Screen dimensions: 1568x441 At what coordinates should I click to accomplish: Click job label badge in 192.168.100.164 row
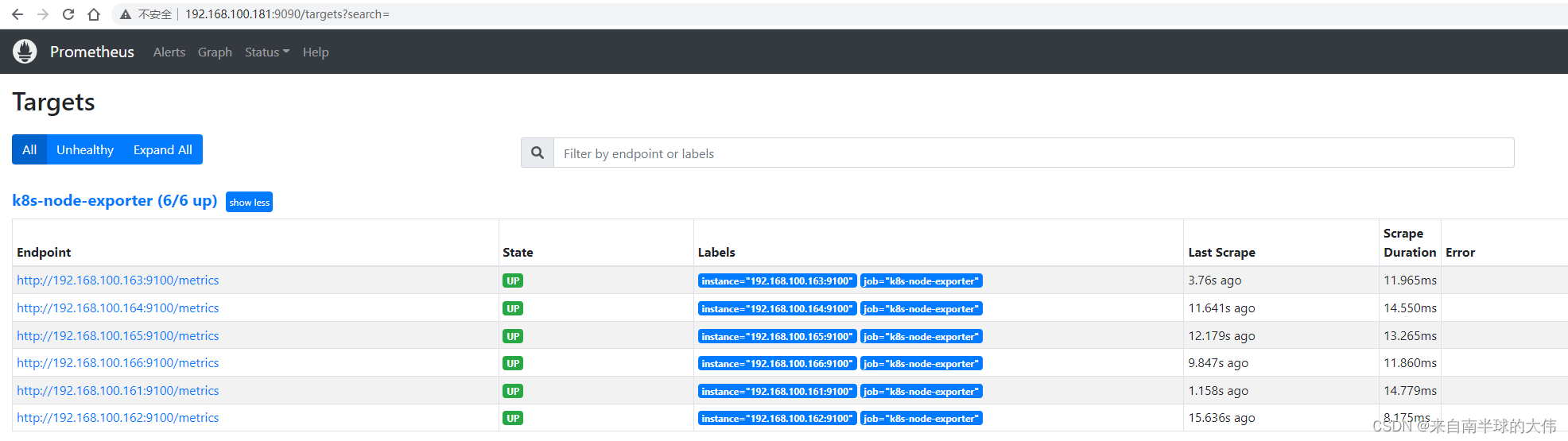922,308
